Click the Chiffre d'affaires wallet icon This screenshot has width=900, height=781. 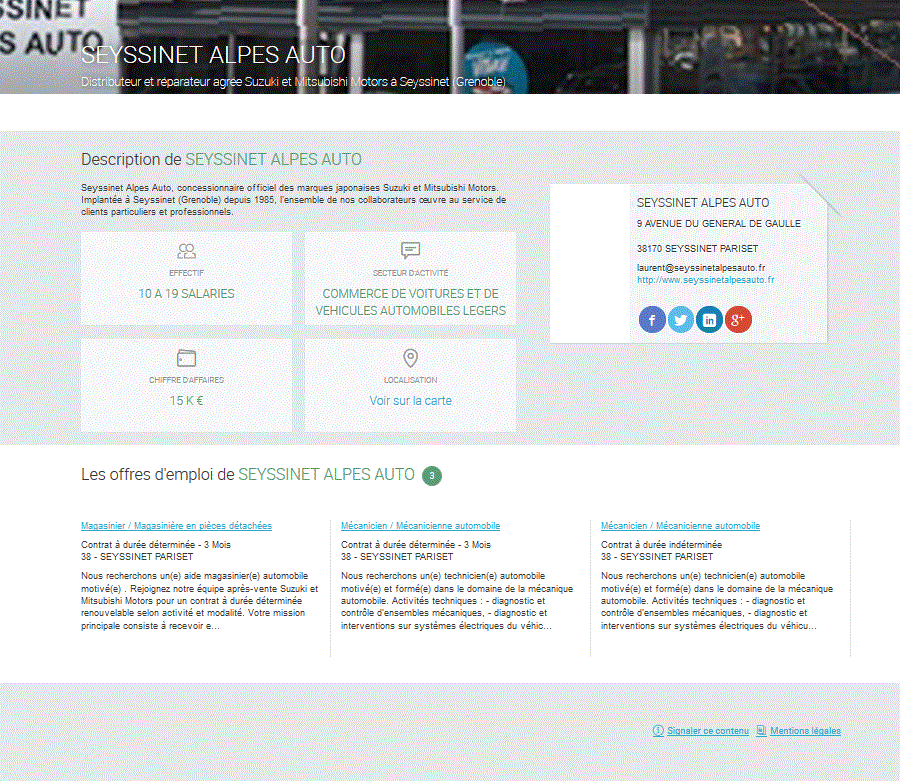(x=187, y=358)
